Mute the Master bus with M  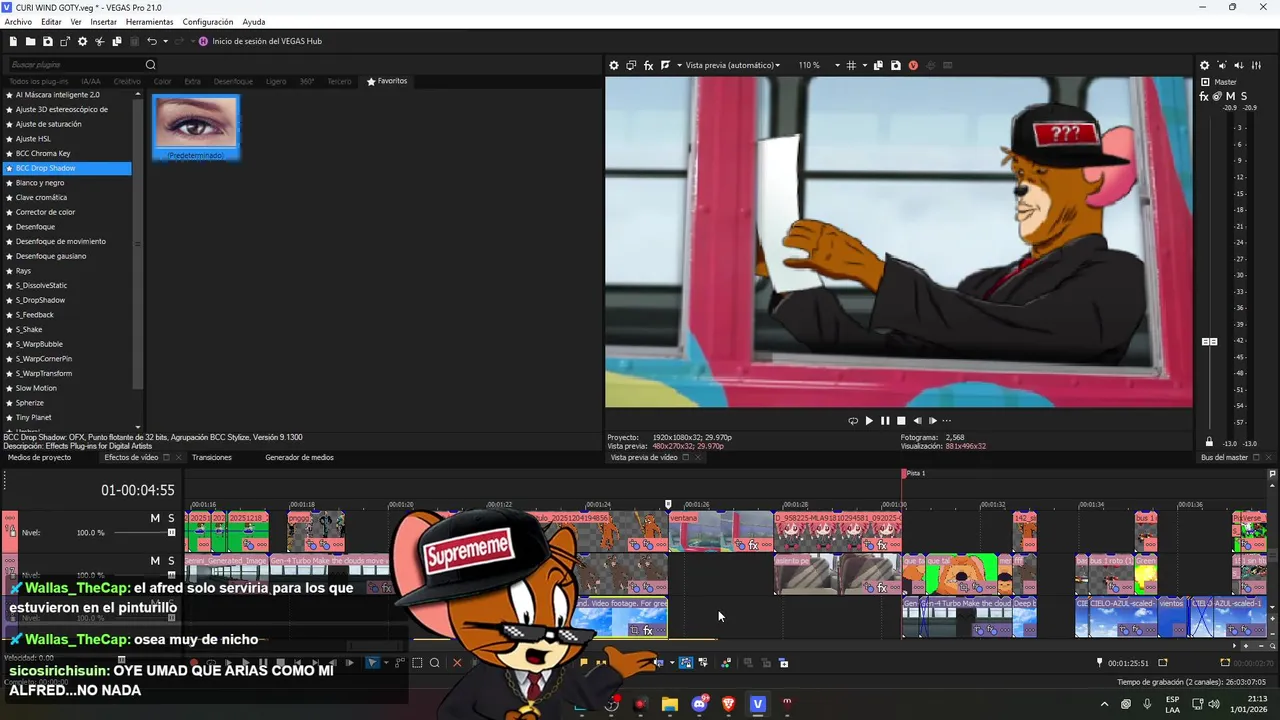1231,96
